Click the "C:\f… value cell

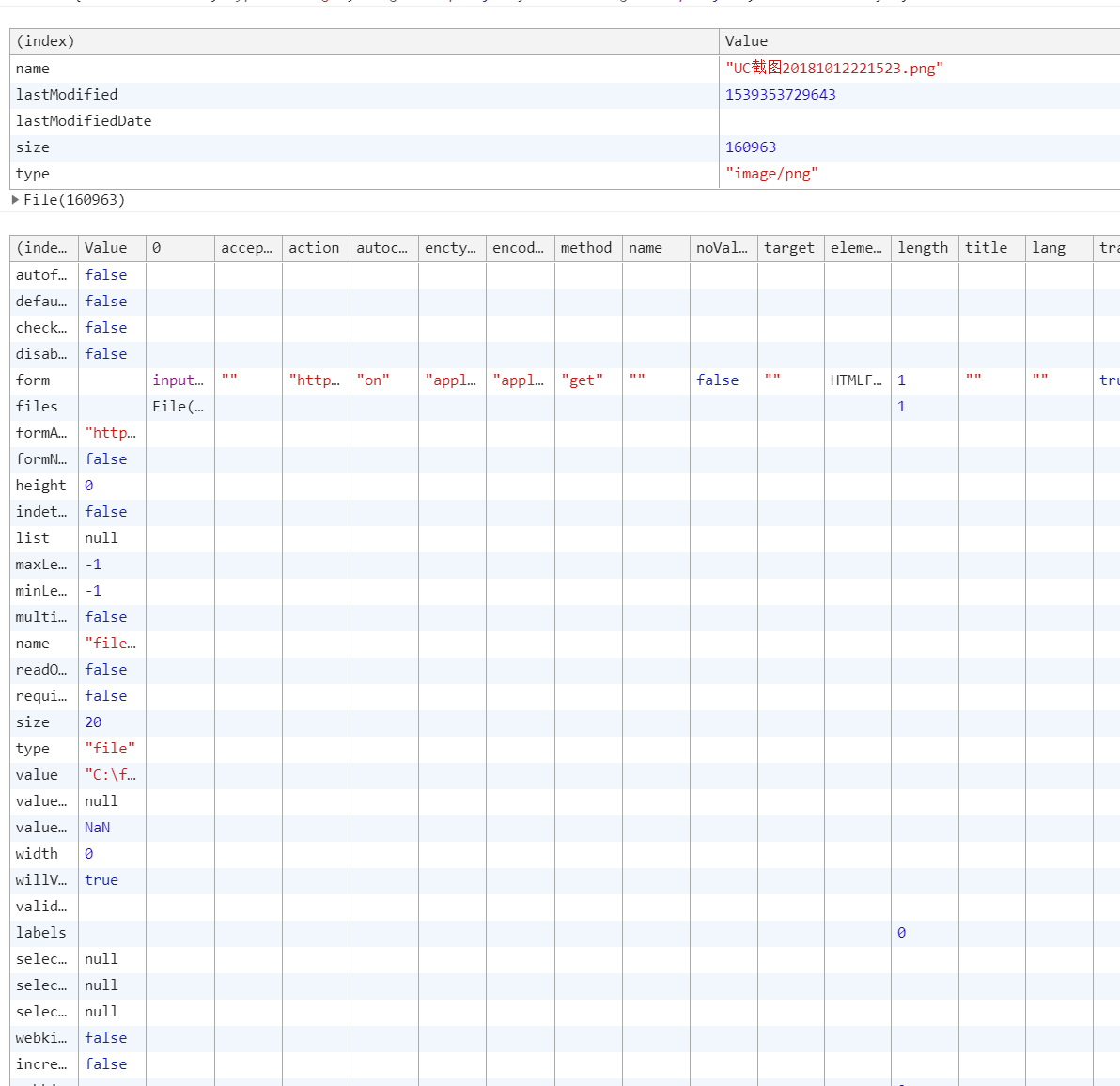pos(110,775)
